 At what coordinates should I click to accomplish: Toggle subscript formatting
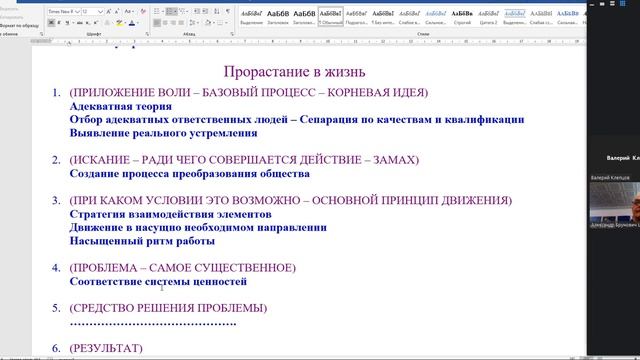pos(87,23)
